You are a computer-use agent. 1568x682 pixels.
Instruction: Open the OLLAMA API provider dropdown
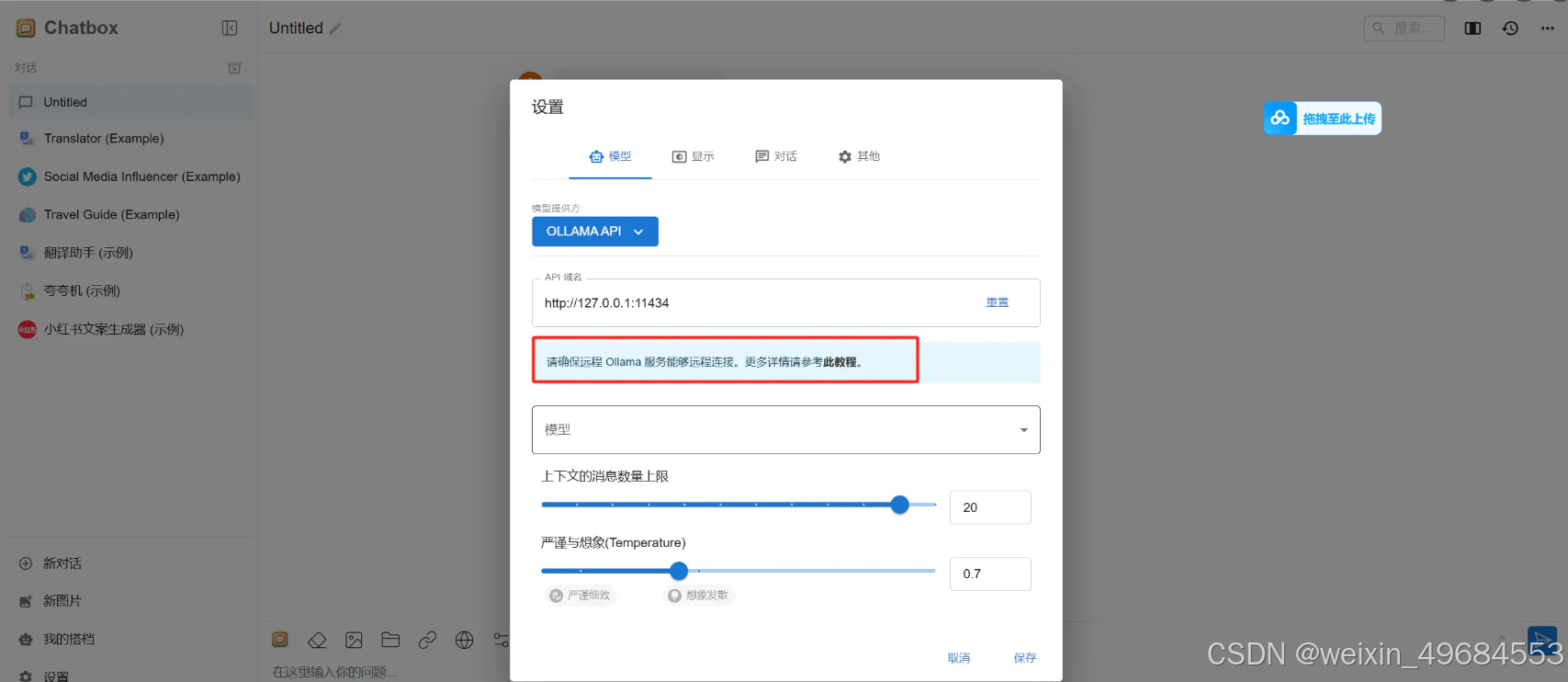[x=595, y=232]
